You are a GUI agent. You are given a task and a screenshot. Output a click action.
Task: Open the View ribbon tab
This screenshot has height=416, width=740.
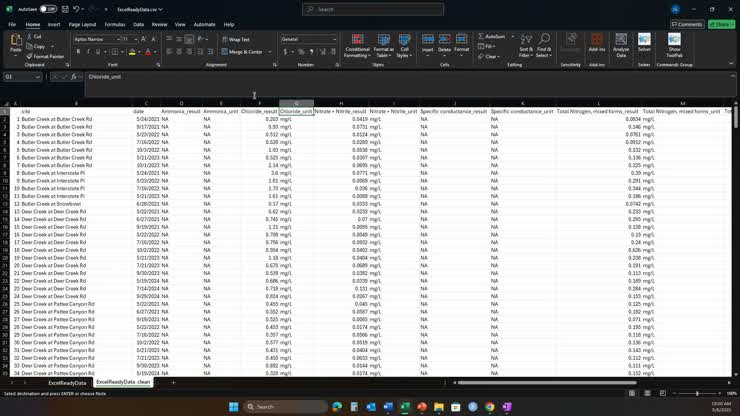[180, 24]
